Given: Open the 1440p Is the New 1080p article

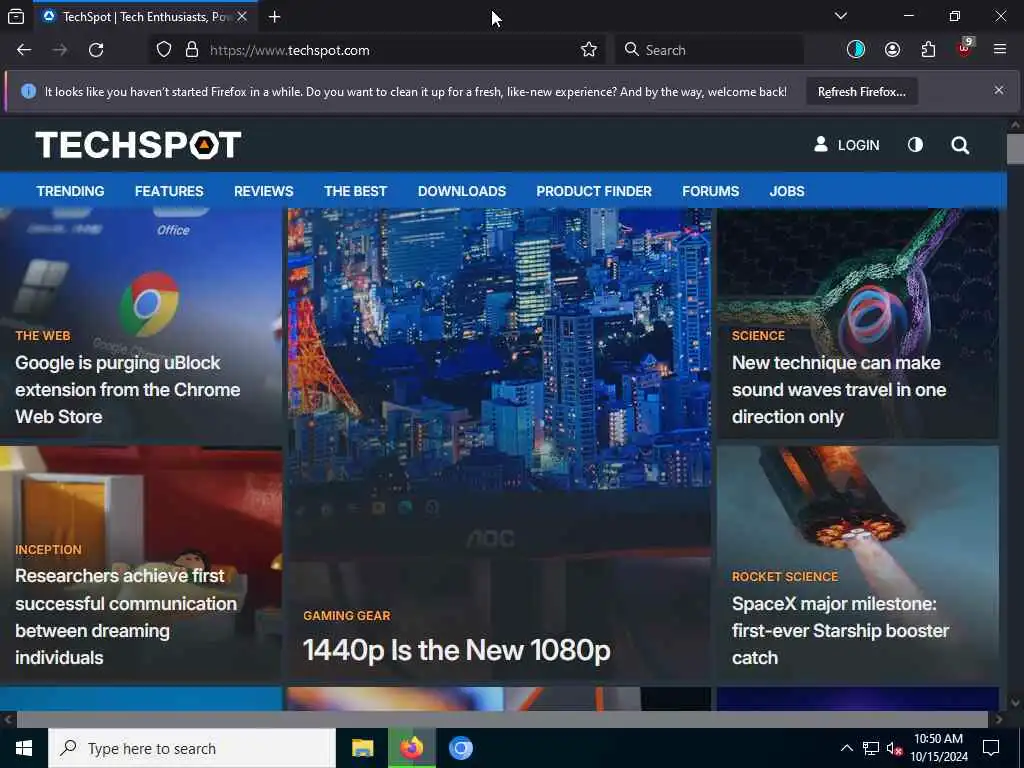Looking at the screenshot, I should [456, 650].
